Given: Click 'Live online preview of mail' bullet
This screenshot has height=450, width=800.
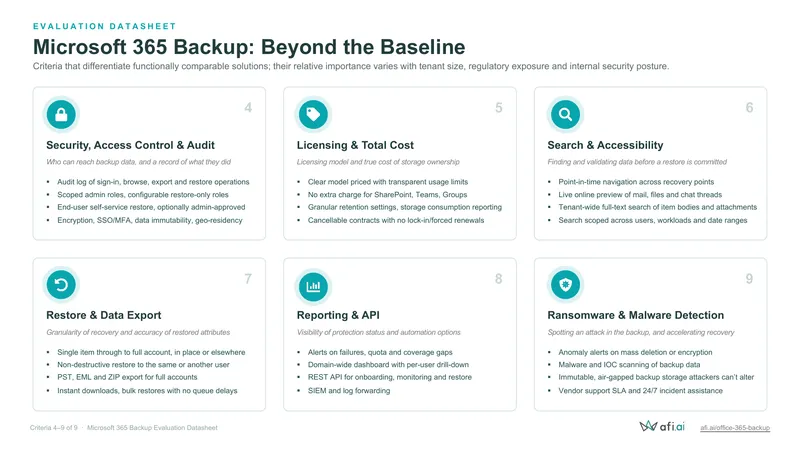Looking at the screenshot, I should (640, 194).
